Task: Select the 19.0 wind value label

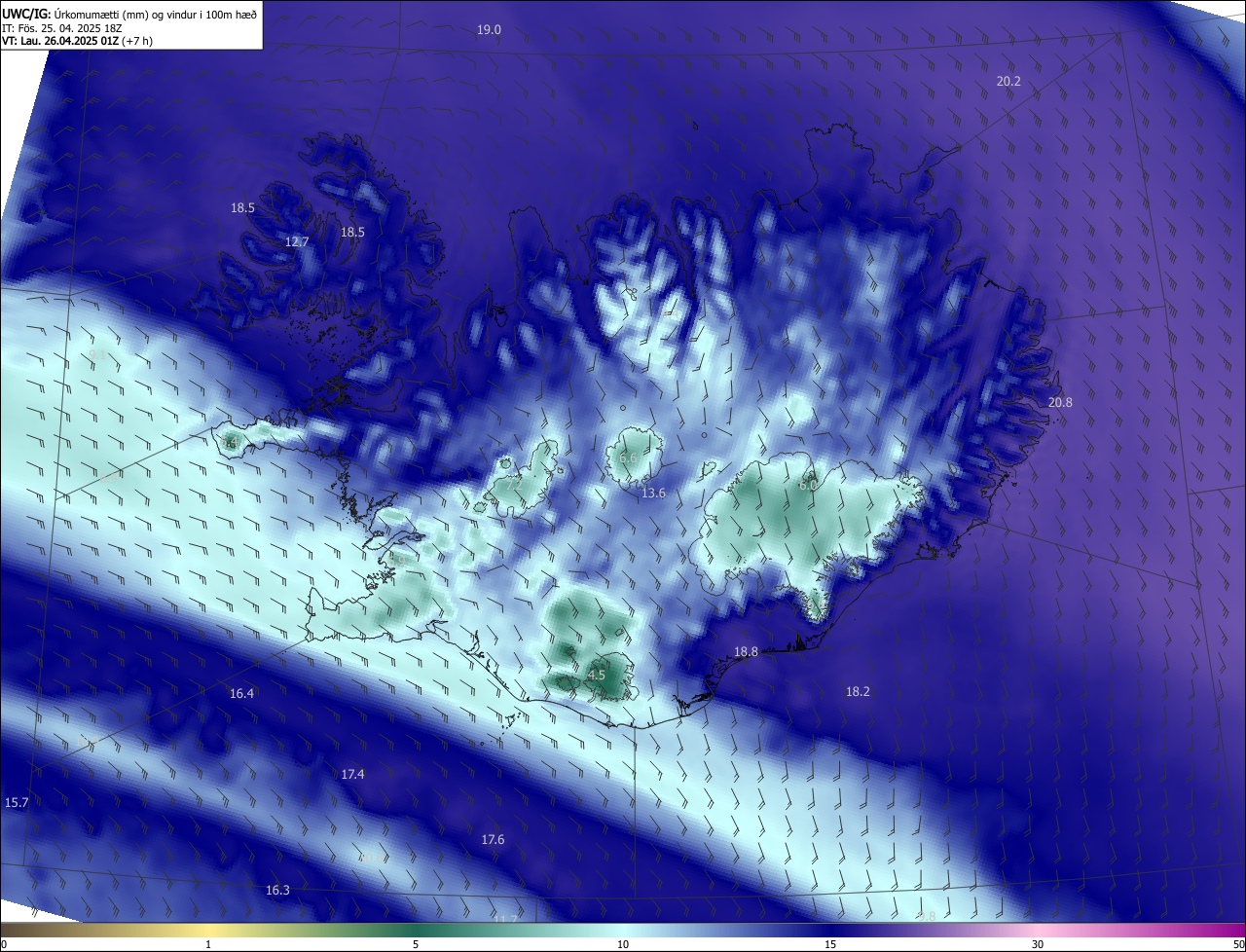Action: pyautogui.click(x=489, y=30)
